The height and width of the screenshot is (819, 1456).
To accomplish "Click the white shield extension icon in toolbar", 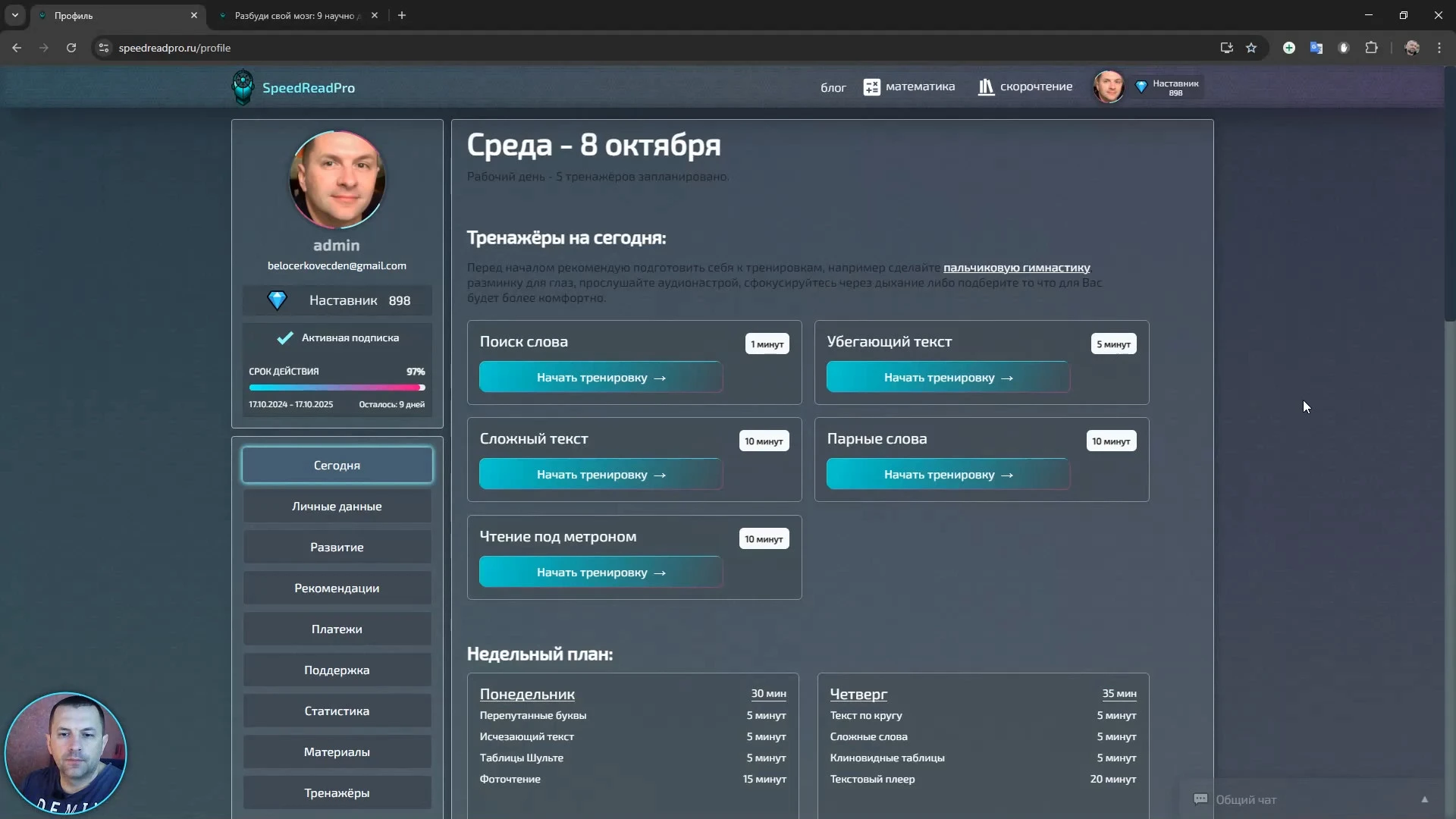I will [x=1344, y=48].
